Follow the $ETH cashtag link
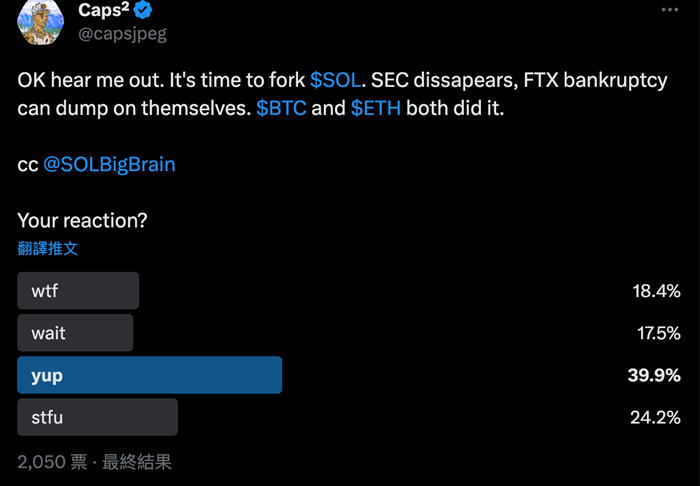This screenshot has height=486, width=700. tap(375, 107)
